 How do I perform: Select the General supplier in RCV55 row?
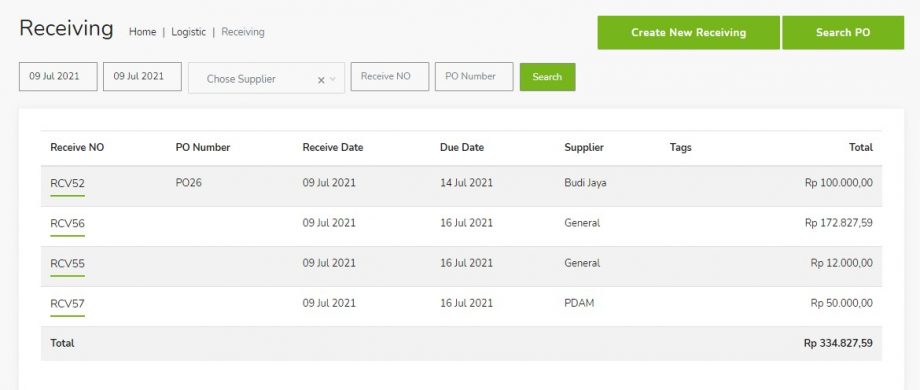582,263
